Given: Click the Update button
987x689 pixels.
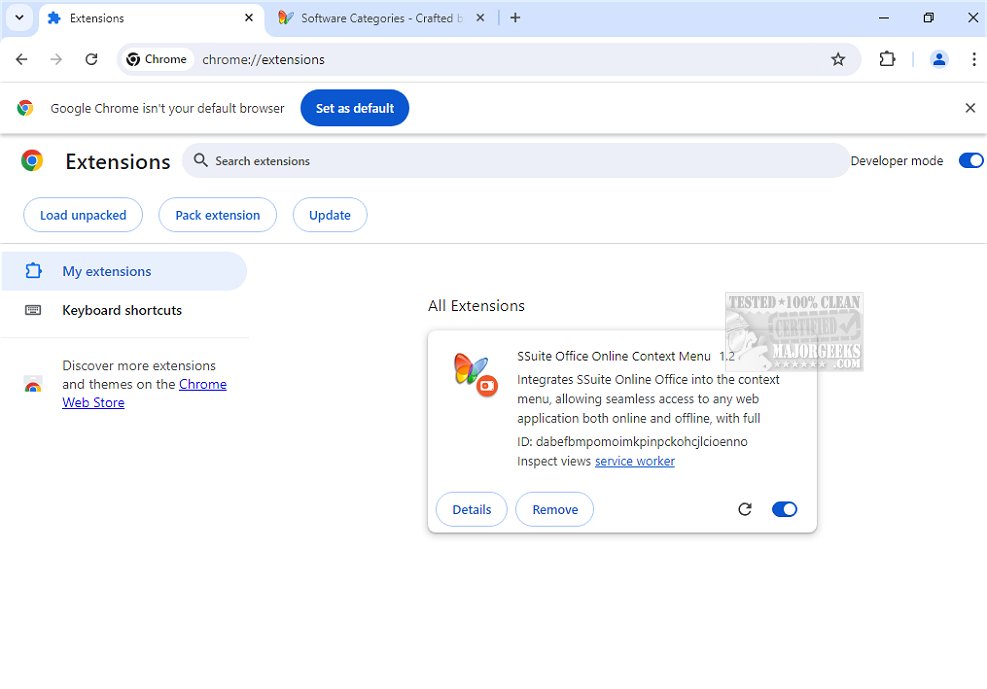Looking at the screenshot, I should tap(329, 215).
